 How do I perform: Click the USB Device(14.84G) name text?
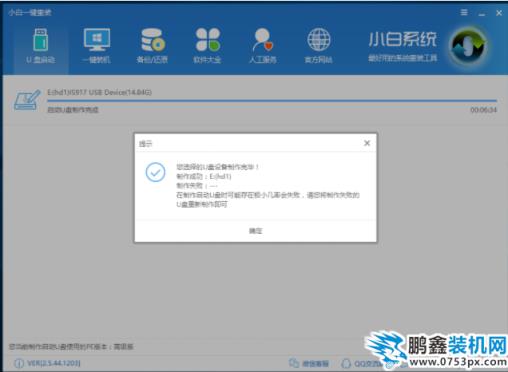pos(99,92)
